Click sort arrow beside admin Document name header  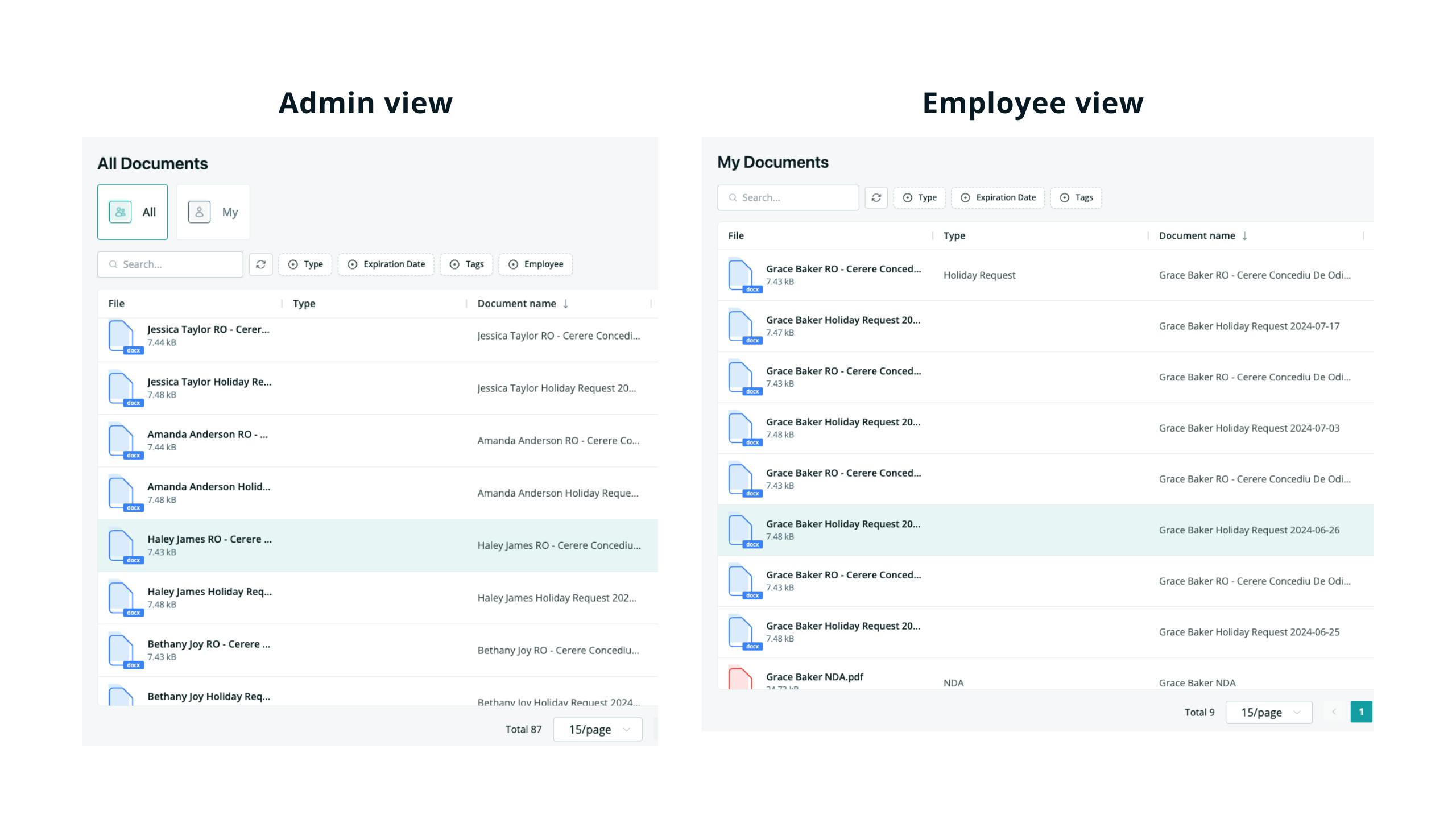tap(565, 304)
